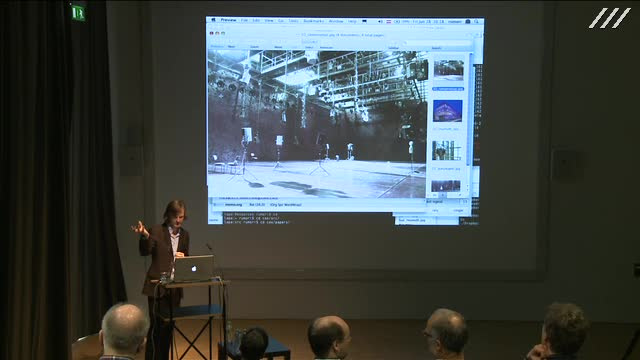Click the menu bar clock
The width and height of the screenshot is (640, 360).
coord(428,21)
